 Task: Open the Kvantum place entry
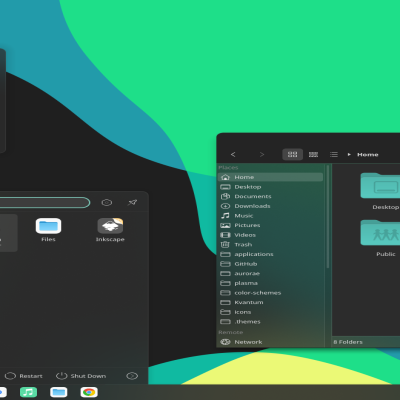coord(270,302)
